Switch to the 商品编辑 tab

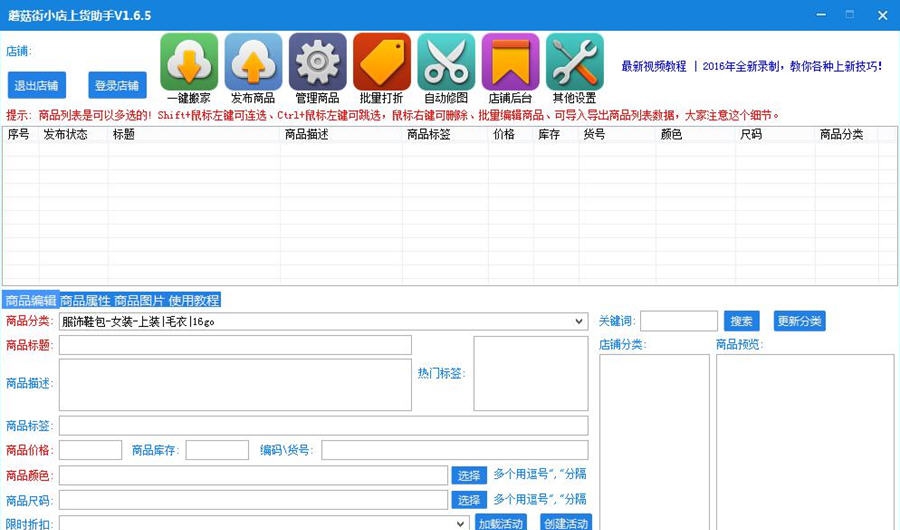coord(31,300)
